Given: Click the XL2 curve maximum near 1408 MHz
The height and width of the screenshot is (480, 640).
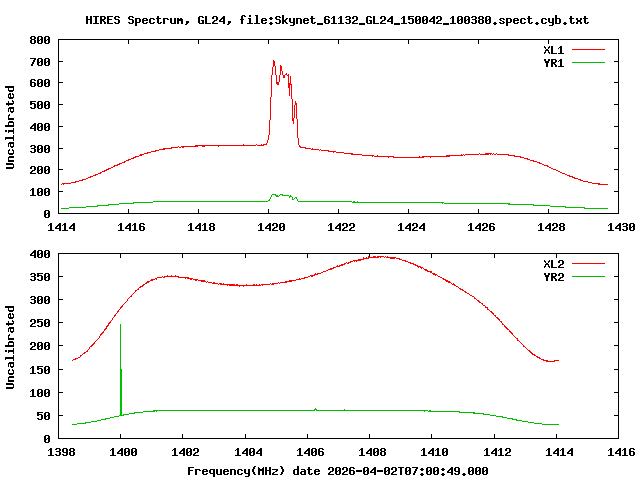Looking at the screenshot, I should pos(380,257).
